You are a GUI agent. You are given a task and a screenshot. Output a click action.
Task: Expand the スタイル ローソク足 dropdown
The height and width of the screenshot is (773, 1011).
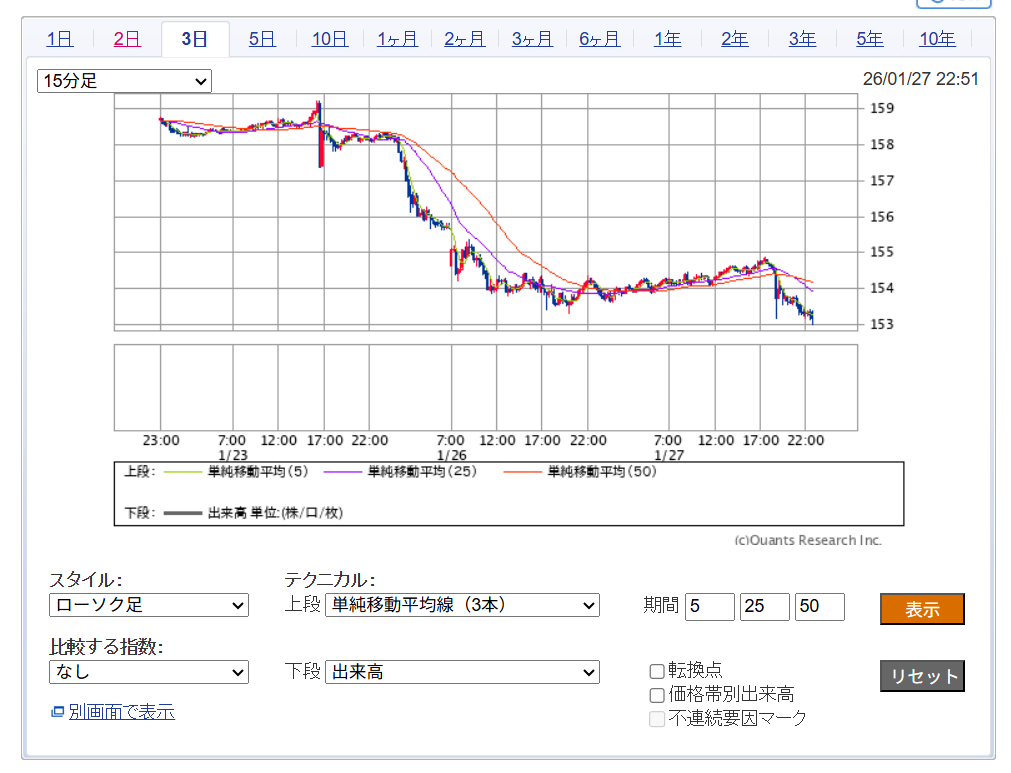pyautogui.click(x=148, y=605)
